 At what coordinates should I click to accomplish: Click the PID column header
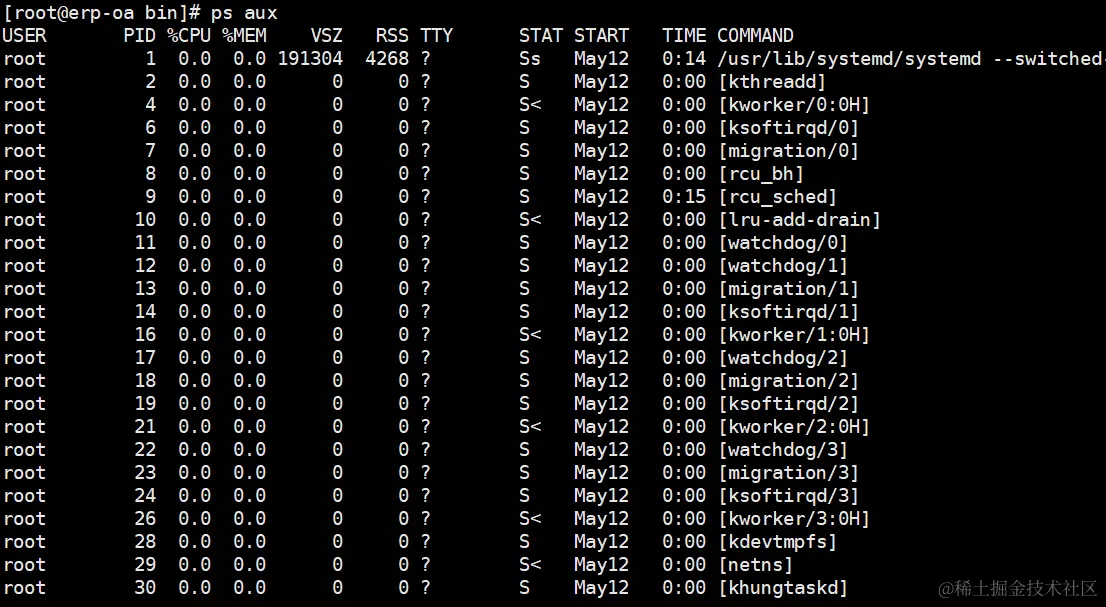[x=139, y=35]
